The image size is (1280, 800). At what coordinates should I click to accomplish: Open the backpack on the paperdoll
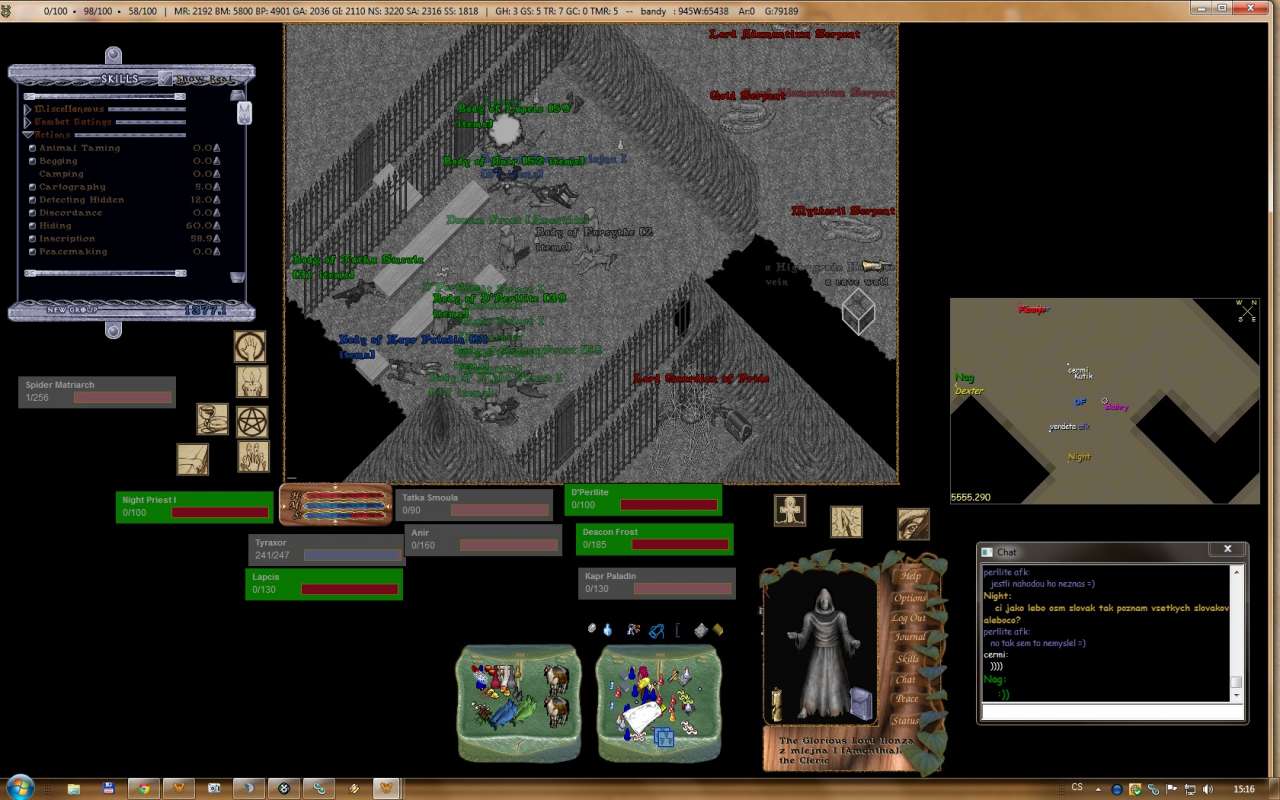[859, 703]
